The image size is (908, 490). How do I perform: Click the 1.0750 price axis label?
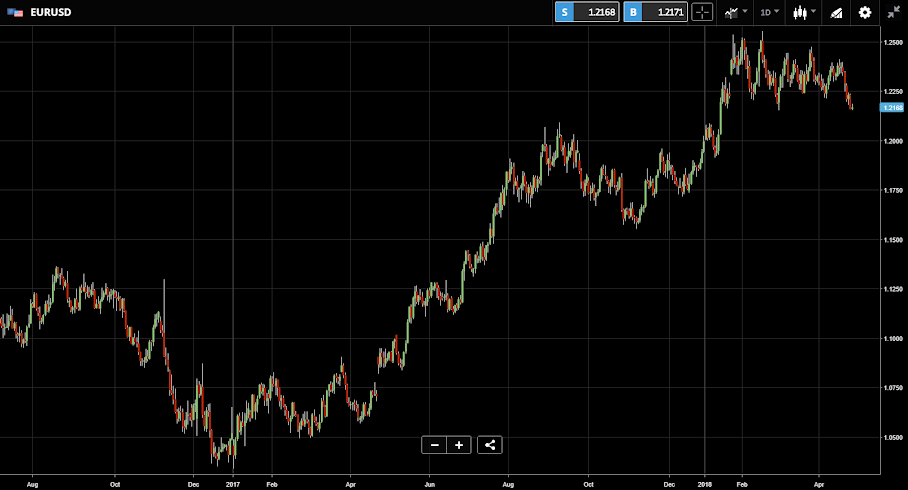(x=893, y=388)
